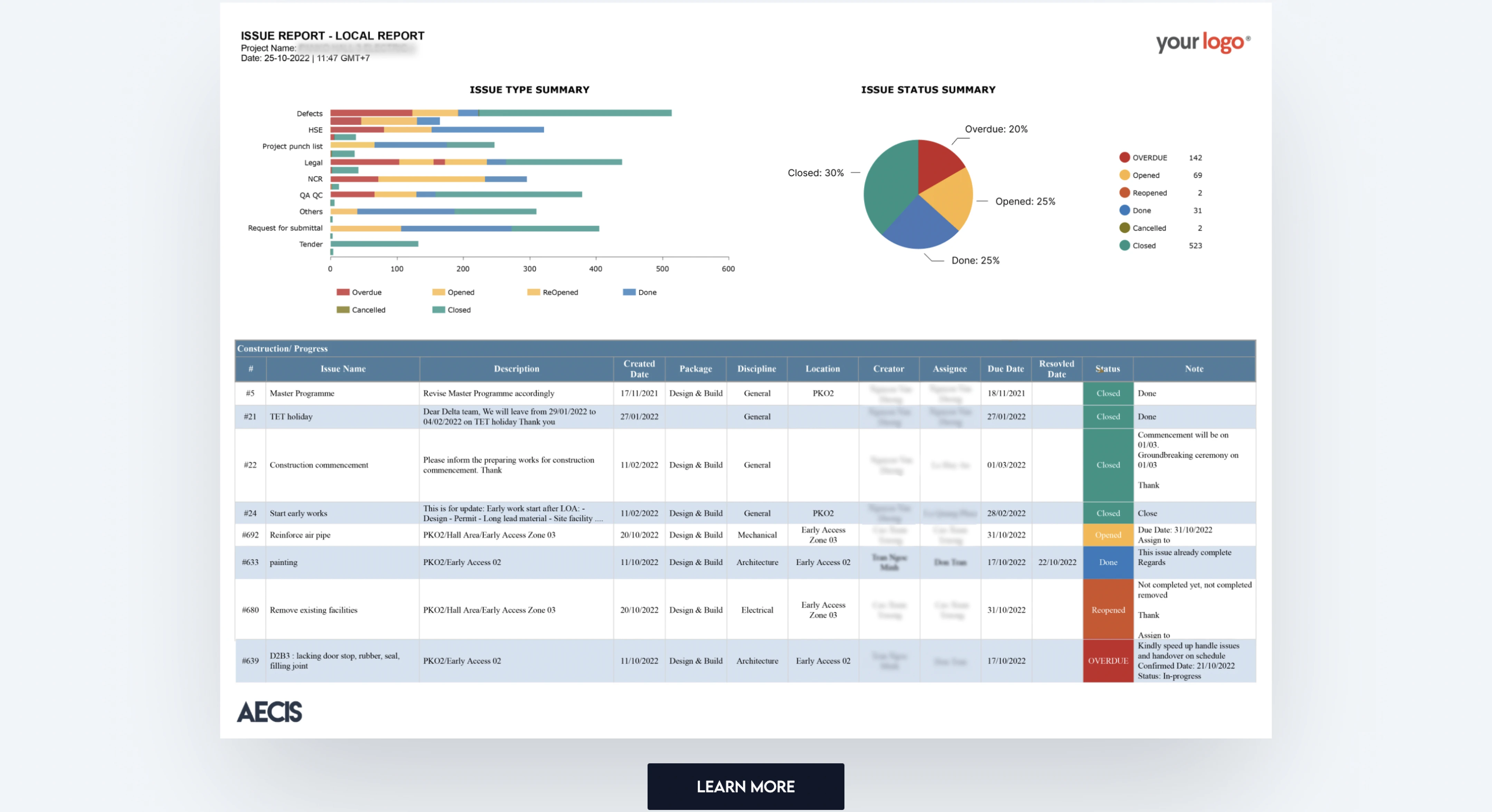
Task: Click the 'Package' column header
Action: tap(696, 369)
